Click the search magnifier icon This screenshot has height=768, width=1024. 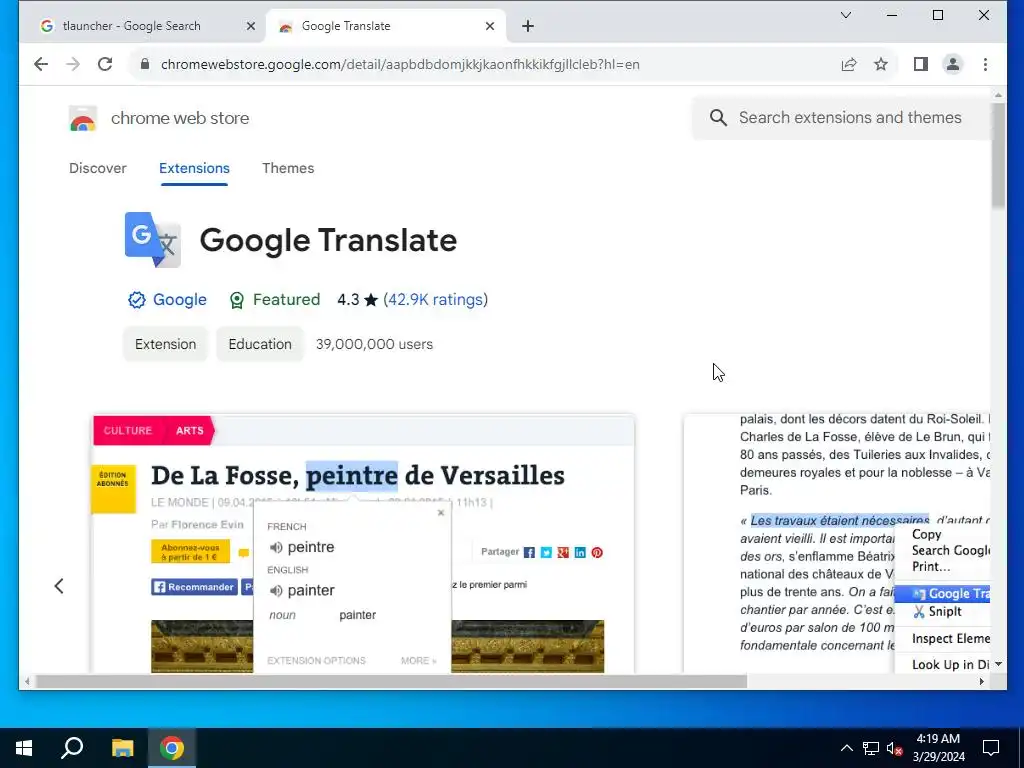tap(718, 118)
